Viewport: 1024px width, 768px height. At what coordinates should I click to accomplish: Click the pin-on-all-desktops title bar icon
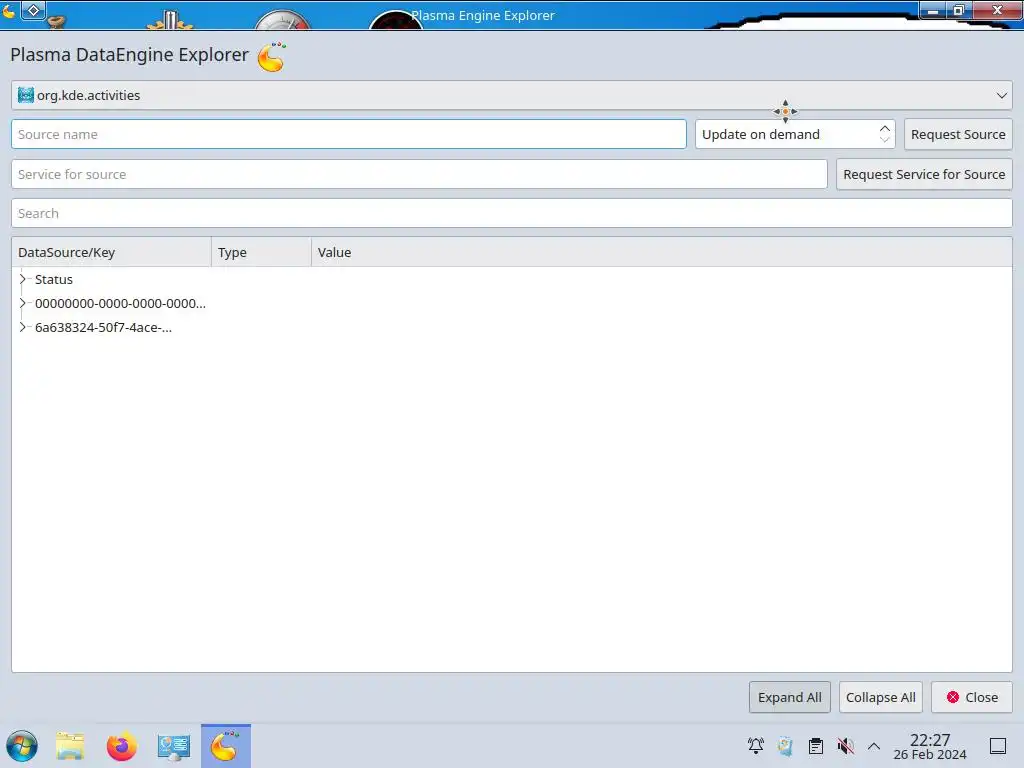click(x=33, y=10)
